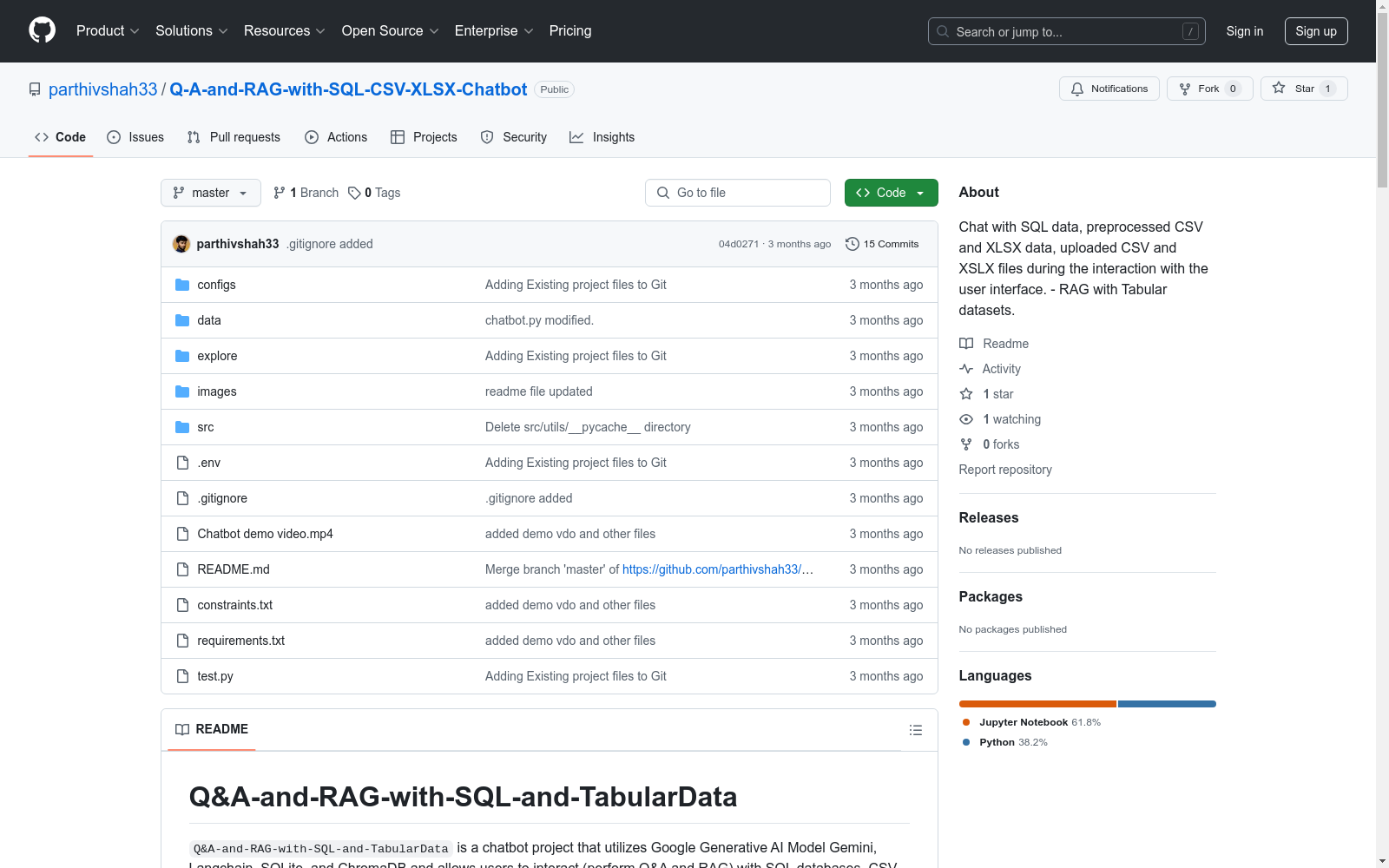
Task: Click the GitHub logo icon
Action: (42, 30)
